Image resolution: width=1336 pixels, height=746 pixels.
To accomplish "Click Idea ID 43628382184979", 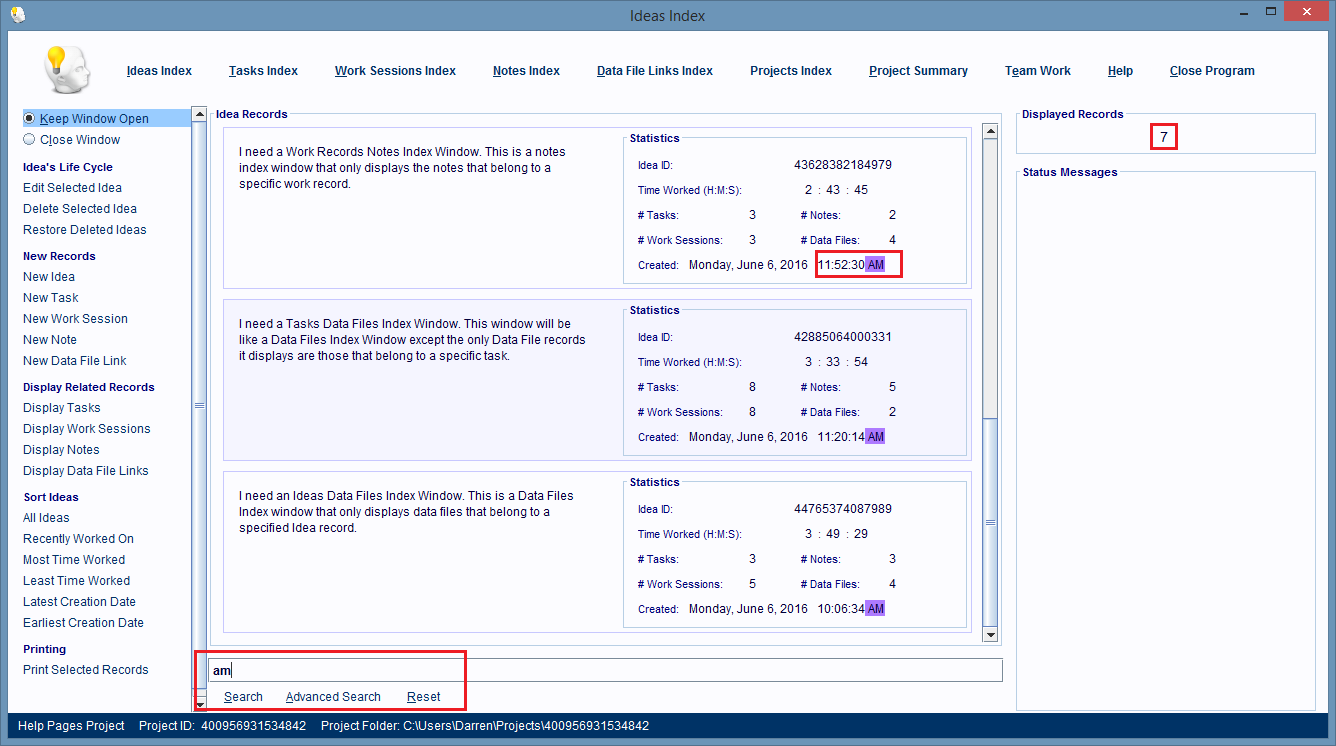I will click(842, 165).
